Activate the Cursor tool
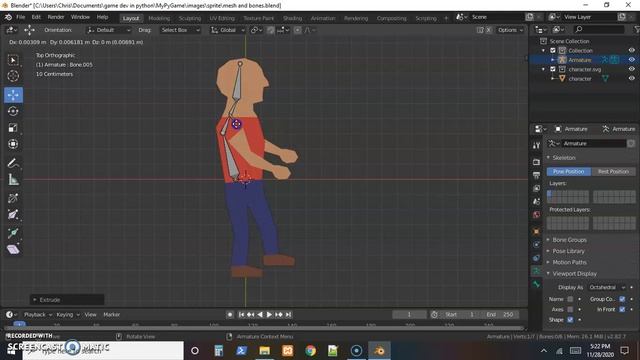Screen dimensions: 640x360 coord(13,76)
